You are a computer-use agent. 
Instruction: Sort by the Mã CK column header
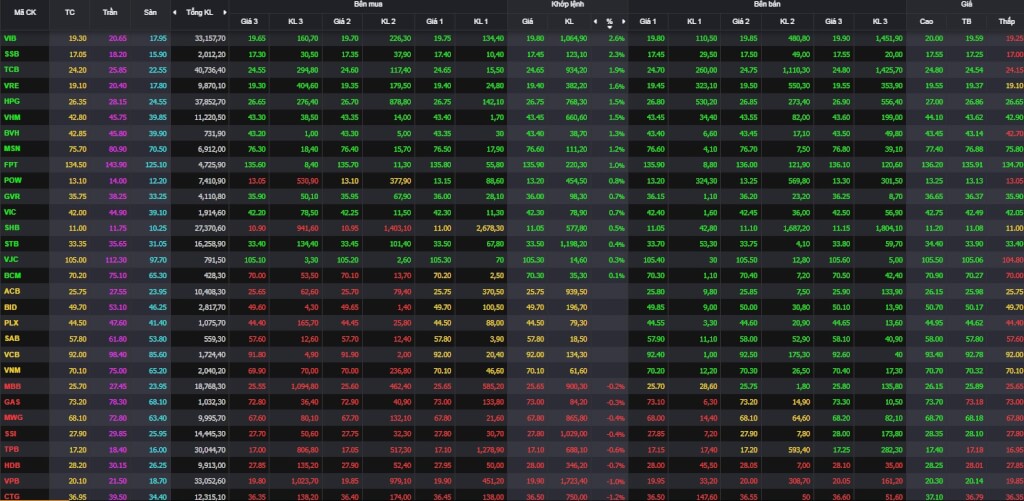[x=25, y=12]
